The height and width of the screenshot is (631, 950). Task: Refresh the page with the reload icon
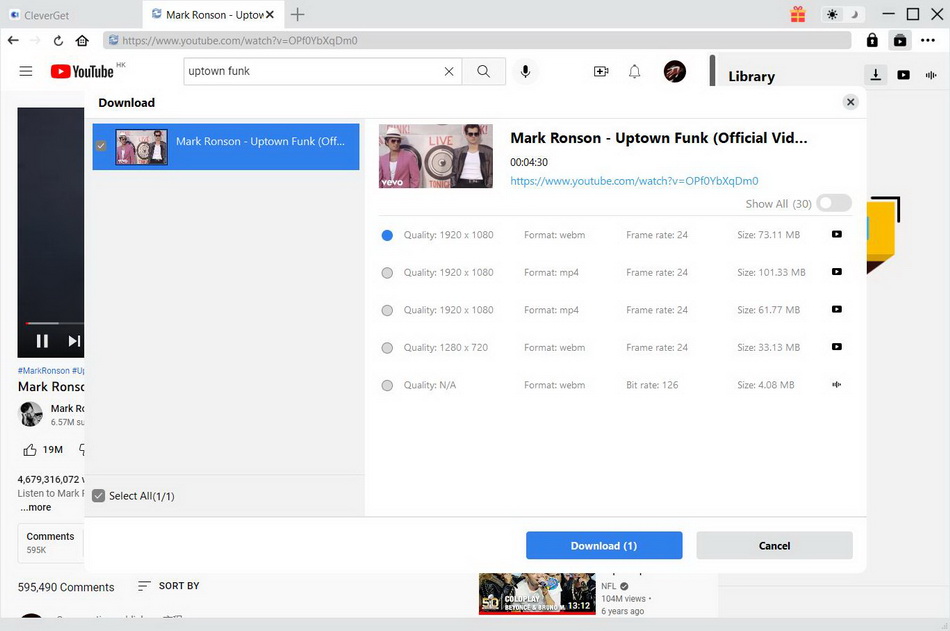tap(58, 41)
